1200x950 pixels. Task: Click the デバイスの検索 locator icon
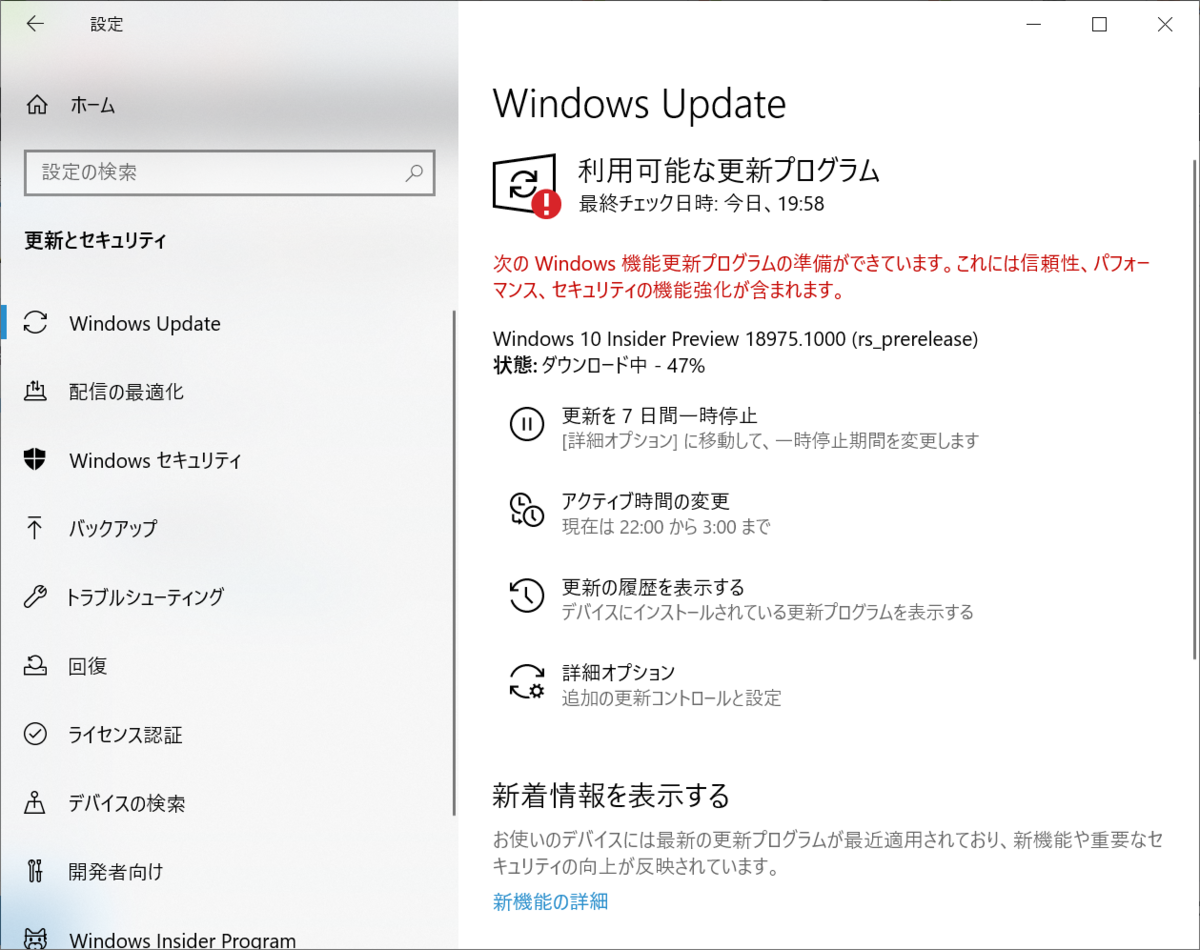tap(35, 803)
